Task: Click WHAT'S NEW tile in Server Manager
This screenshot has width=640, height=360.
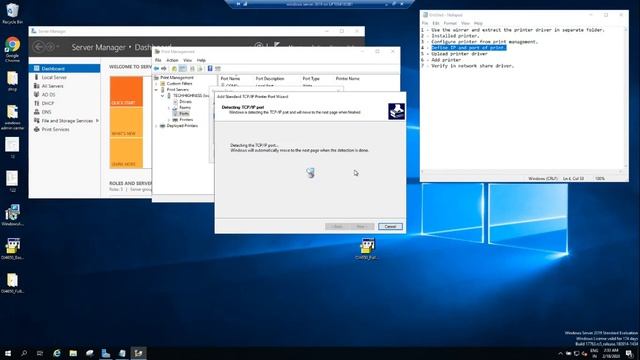Action: (x=126, y=122)
